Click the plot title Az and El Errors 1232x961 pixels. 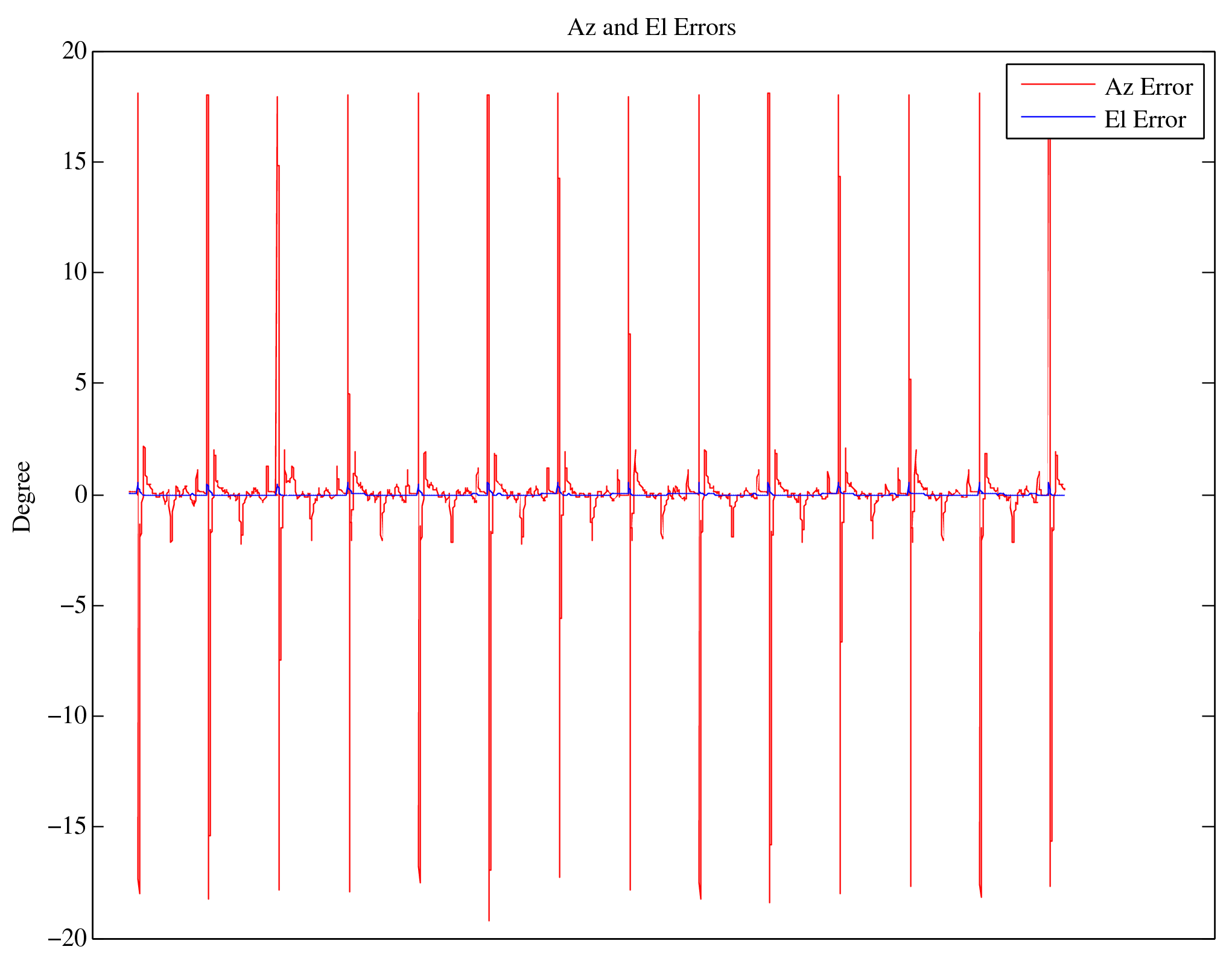coord(651,28)
